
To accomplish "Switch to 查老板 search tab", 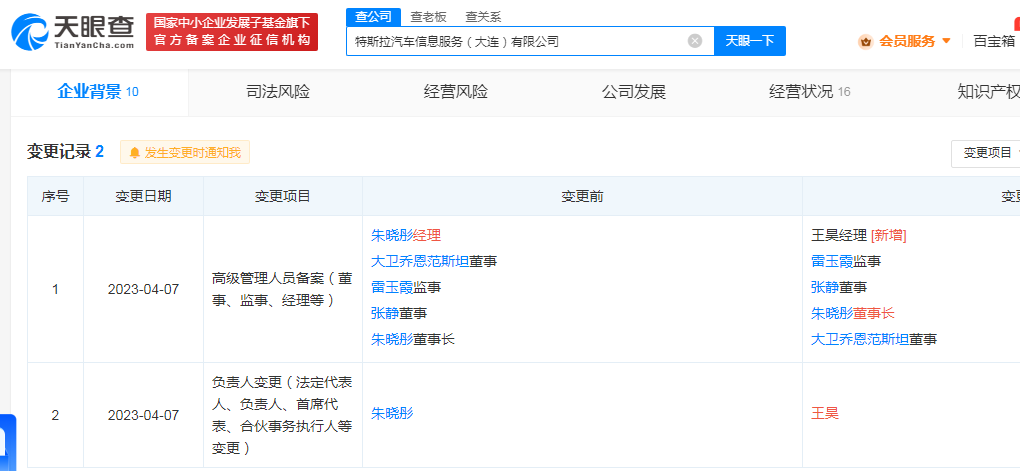I will click(429, 17).
